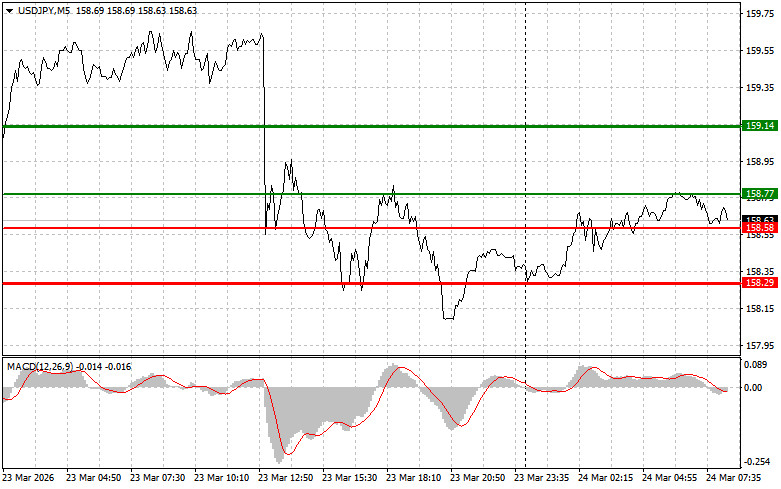The height and width of the screenshot is (489, 781).
Task: Click the time label 23 Mar 18:10
Action: point(413,478)
